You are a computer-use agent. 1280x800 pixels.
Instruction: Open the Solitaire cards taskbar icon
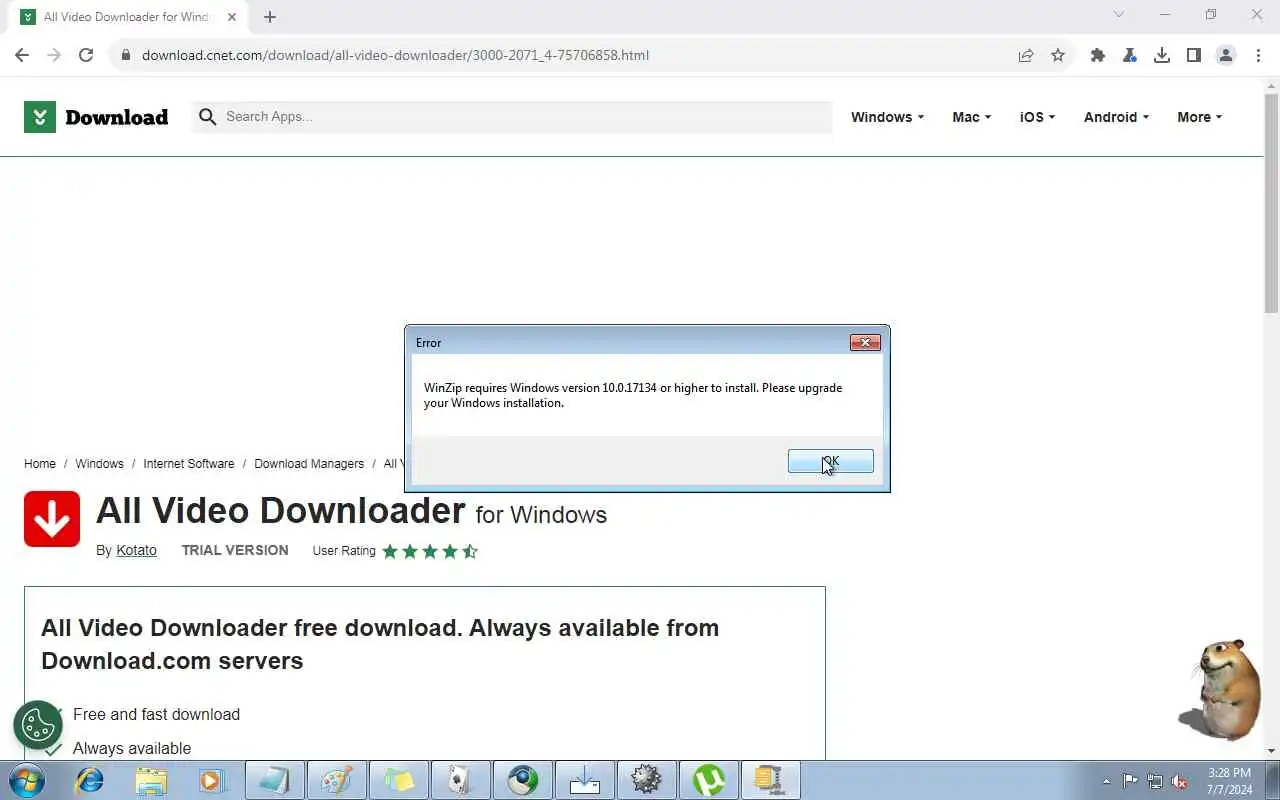(460, 780)
